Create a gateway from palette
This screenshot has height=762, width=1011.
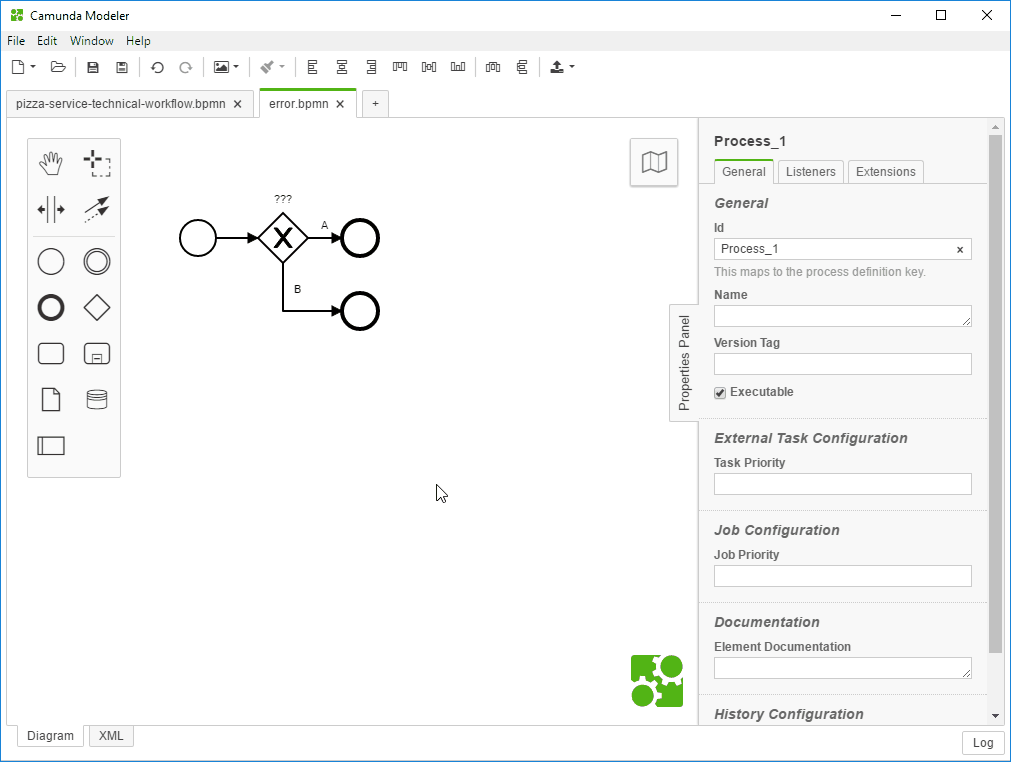pos(97,308)
